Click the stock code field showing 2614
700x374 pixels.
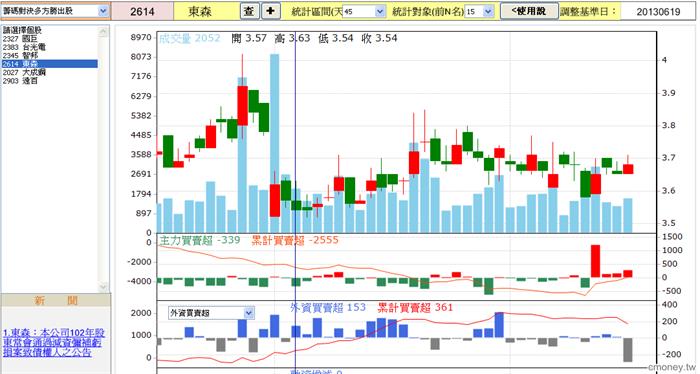pos(142,12)
